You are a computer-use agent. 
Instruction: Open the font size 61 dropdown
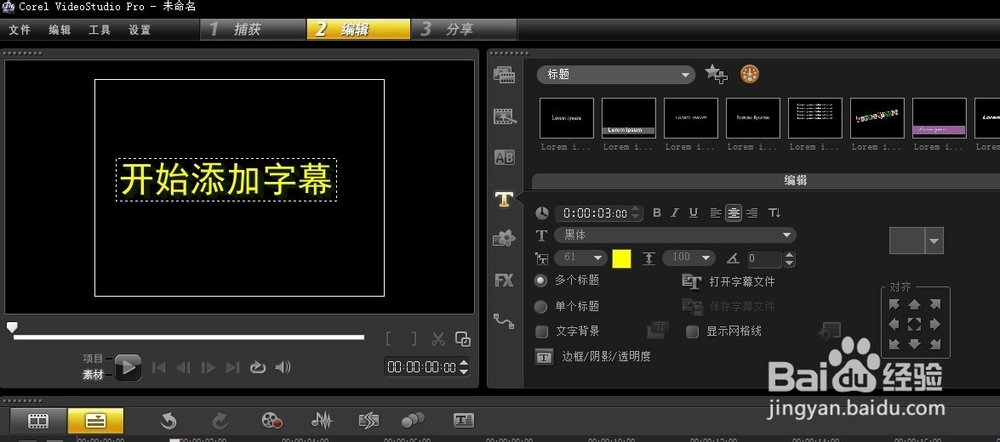click(x=580, y=258)
